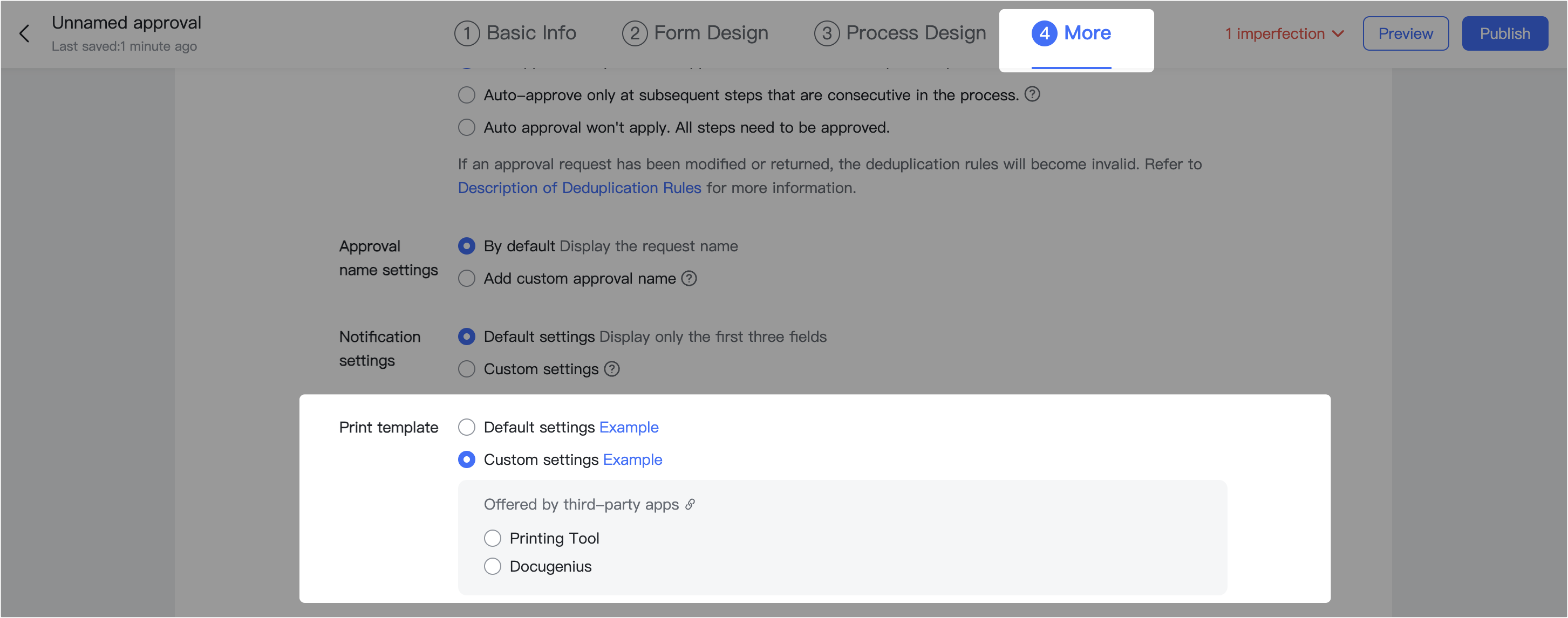Click the Print template label
This screenshot has height=618, width=1568.
pos(388,427)
